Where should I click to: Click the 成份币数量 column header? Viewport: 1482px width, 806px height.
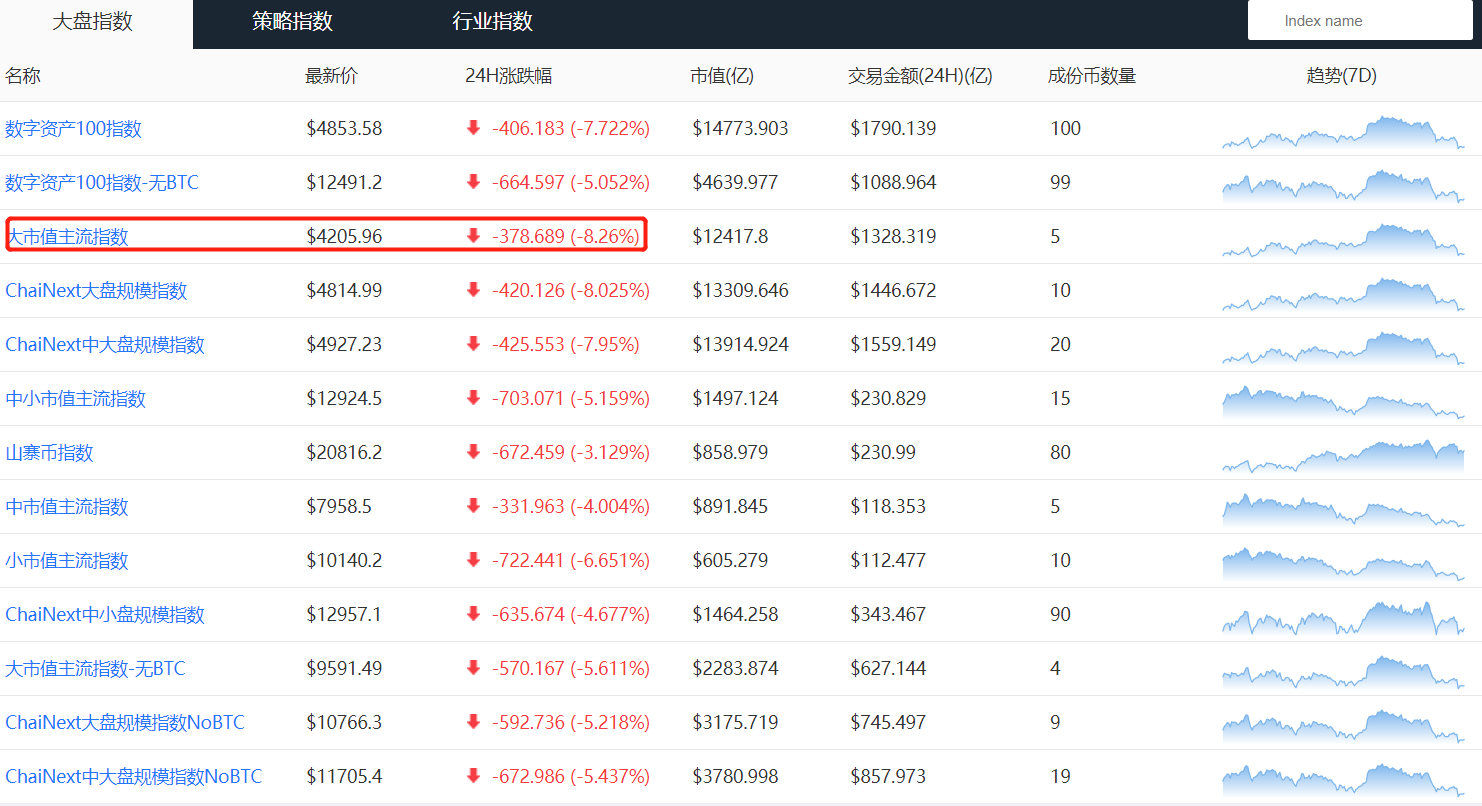pos(1092,76)
